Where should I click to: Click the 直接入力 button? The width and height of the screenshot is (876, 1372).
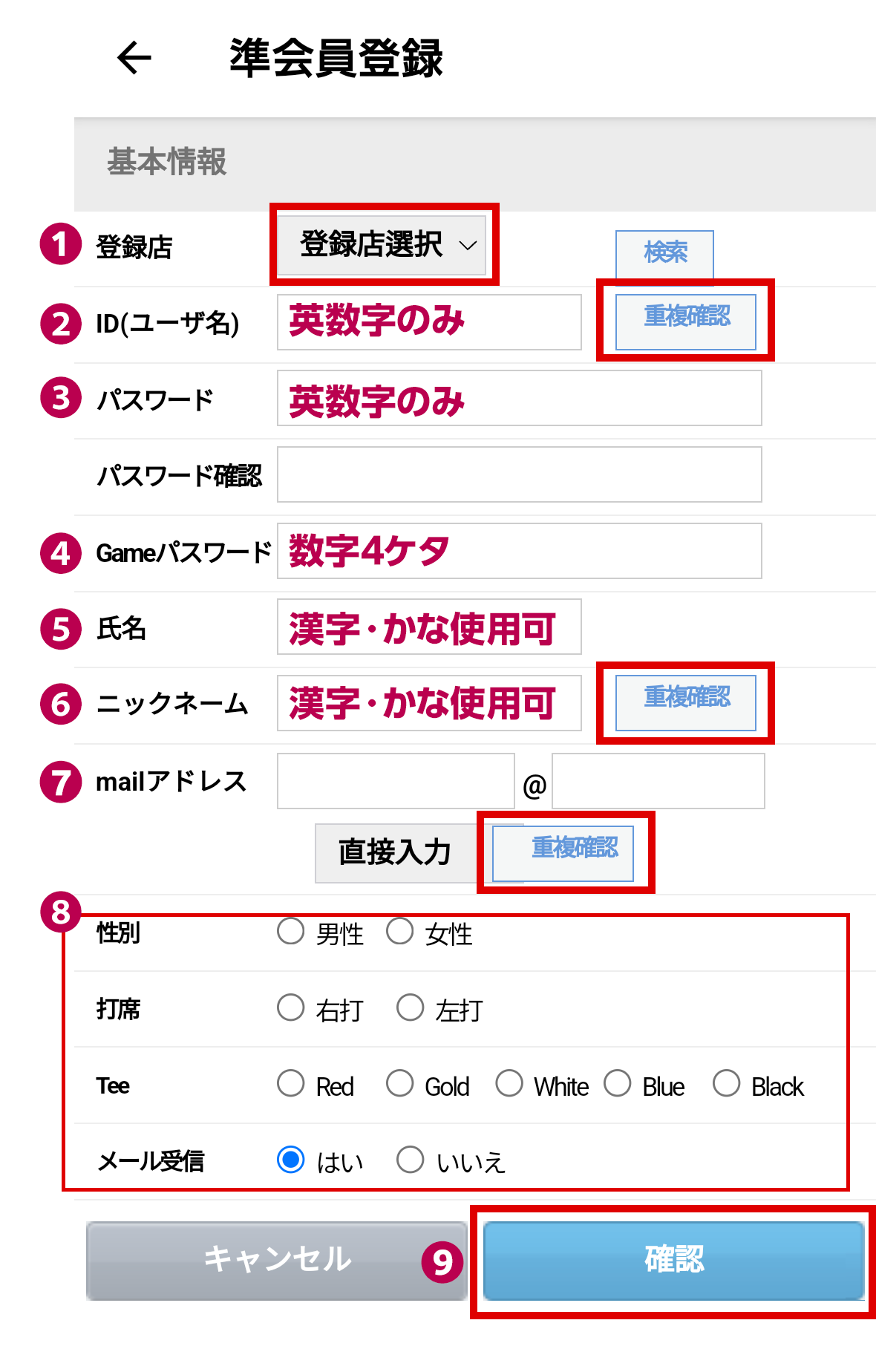pos(396,853)
